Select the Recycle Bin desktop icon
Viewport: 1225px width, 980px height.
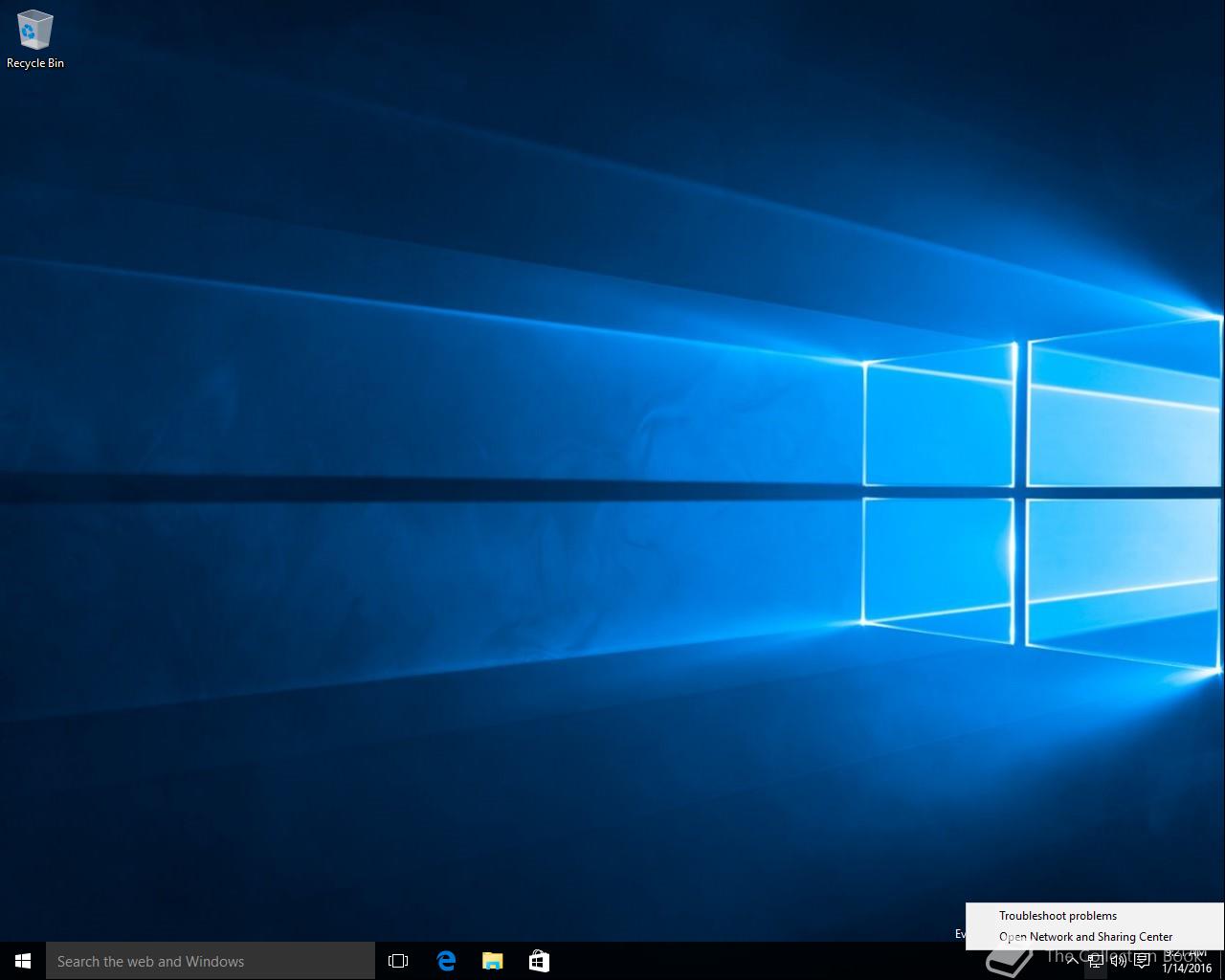click(x=34, y=31)
